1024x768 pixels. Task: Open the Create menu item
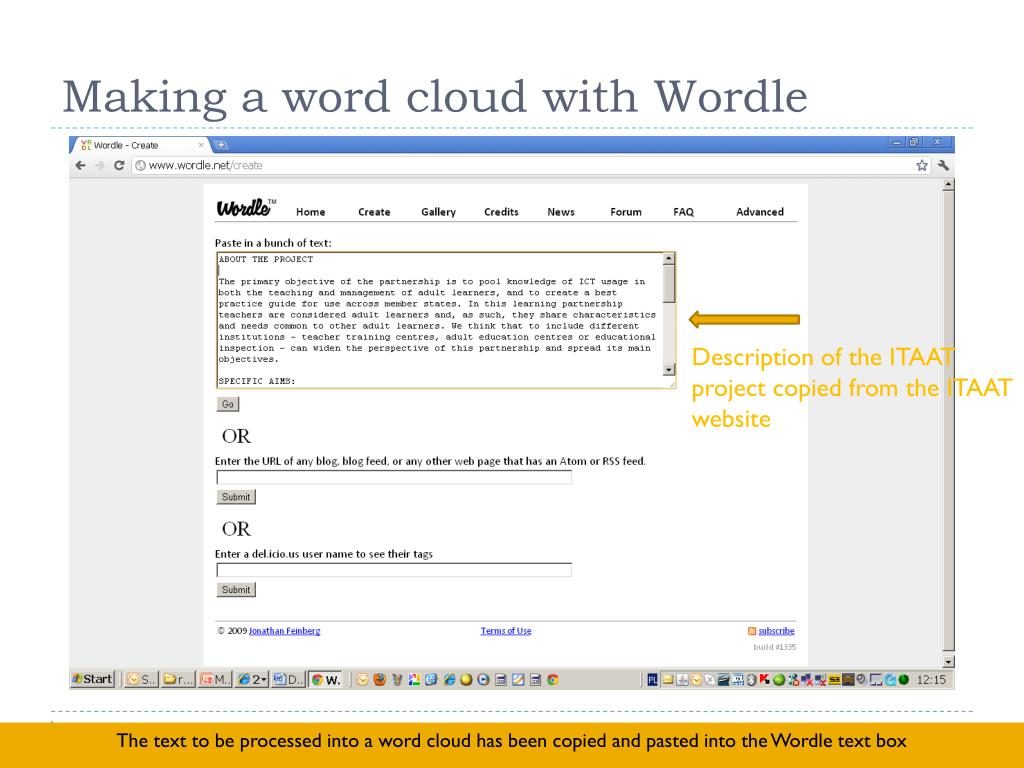point(374,212)
